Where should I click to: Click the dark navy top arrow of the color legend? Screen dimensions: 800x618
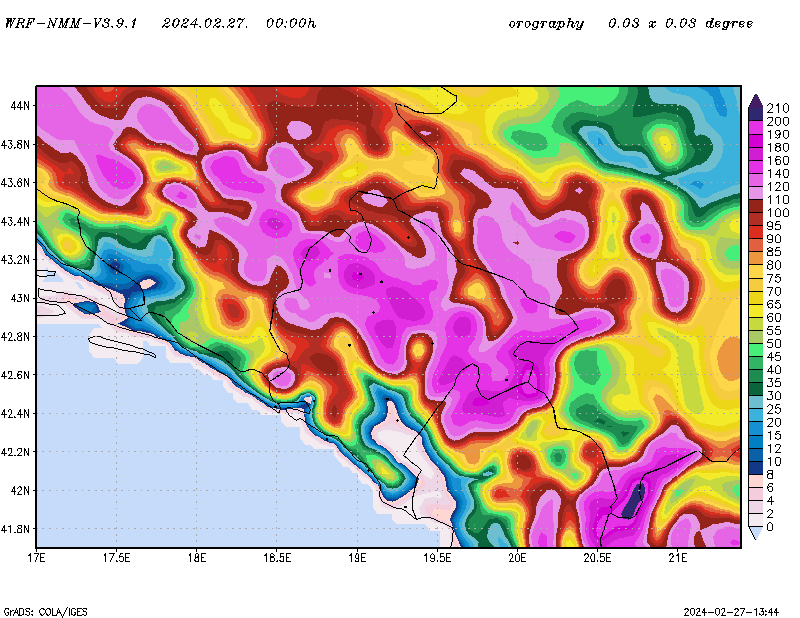(756, 101)
